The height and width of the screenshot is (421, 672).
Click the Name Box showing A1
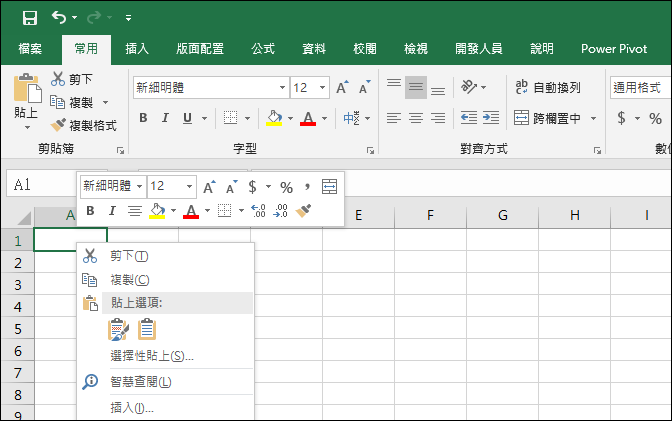tap(42, 185)
